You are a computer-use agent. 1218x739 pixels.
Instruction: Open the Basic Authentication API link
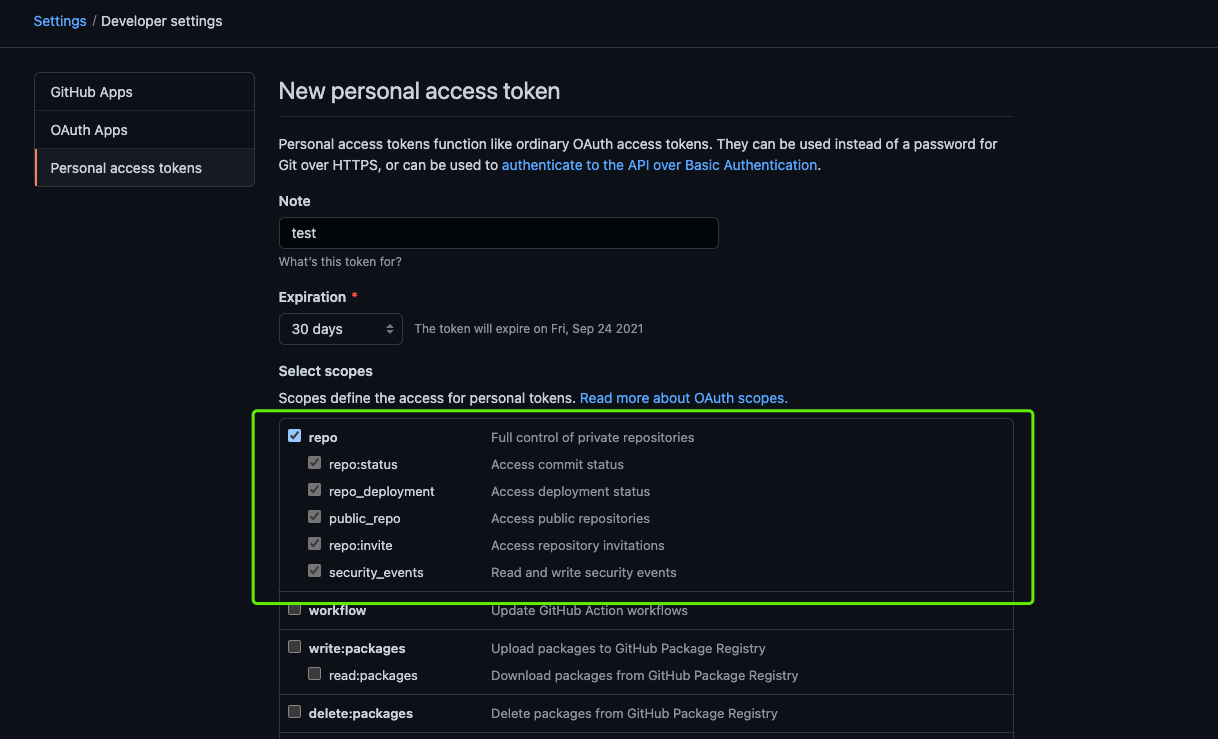click(x=659, y=165)
